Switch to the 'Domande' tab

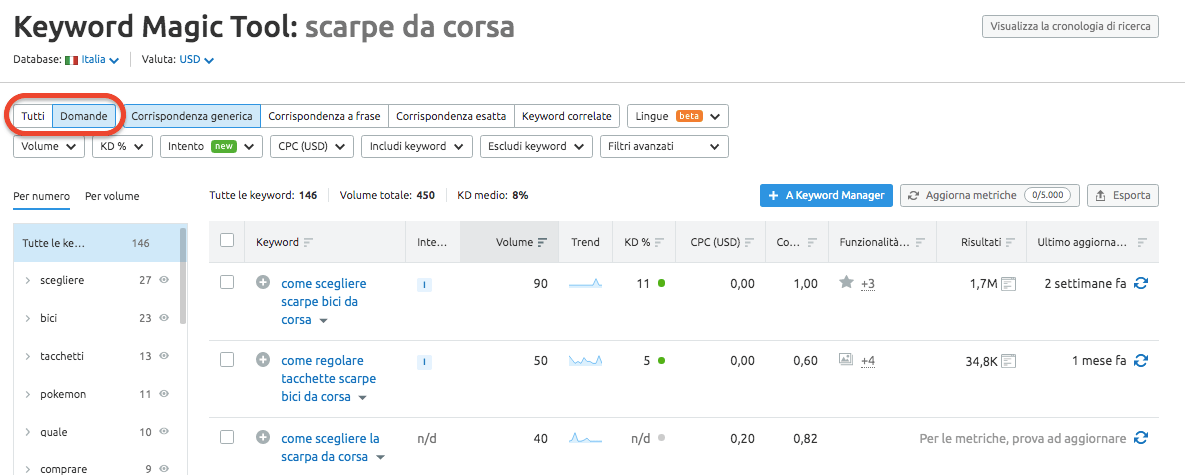click(84, 116)
